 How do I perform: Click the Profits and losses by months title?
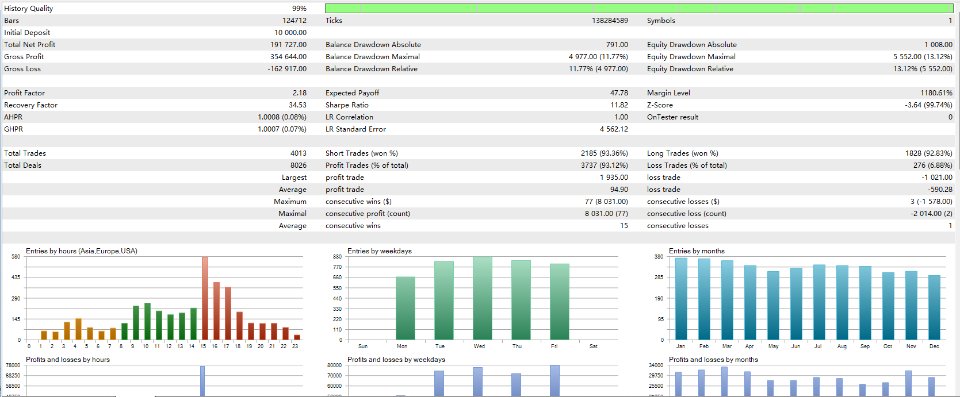point(713,359)
